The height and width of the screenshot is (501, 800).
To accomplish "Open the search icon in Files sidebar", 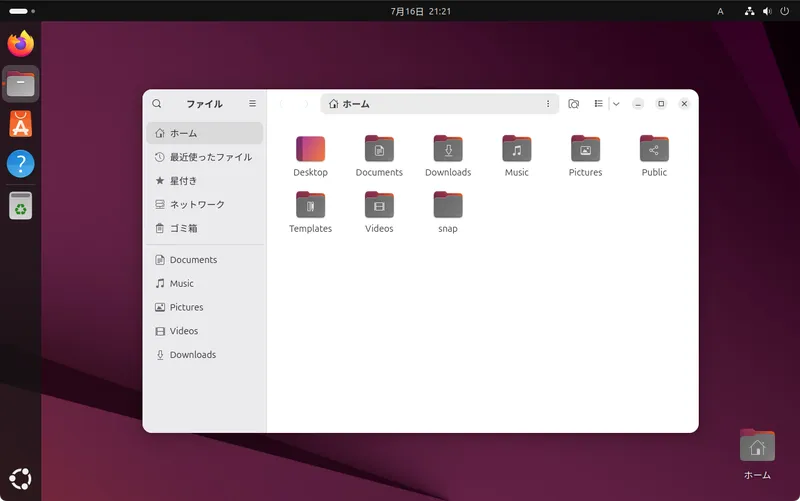I will click(157, 104).
